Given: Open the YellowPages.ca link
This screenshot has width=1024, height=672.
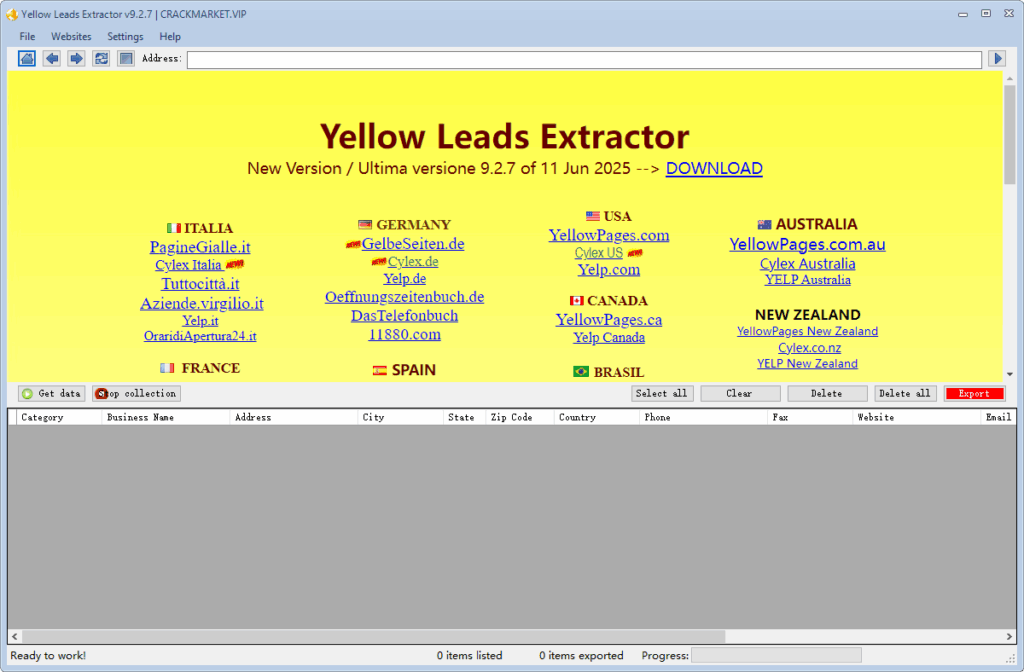Looking at the screenshot, I should 609,319.
